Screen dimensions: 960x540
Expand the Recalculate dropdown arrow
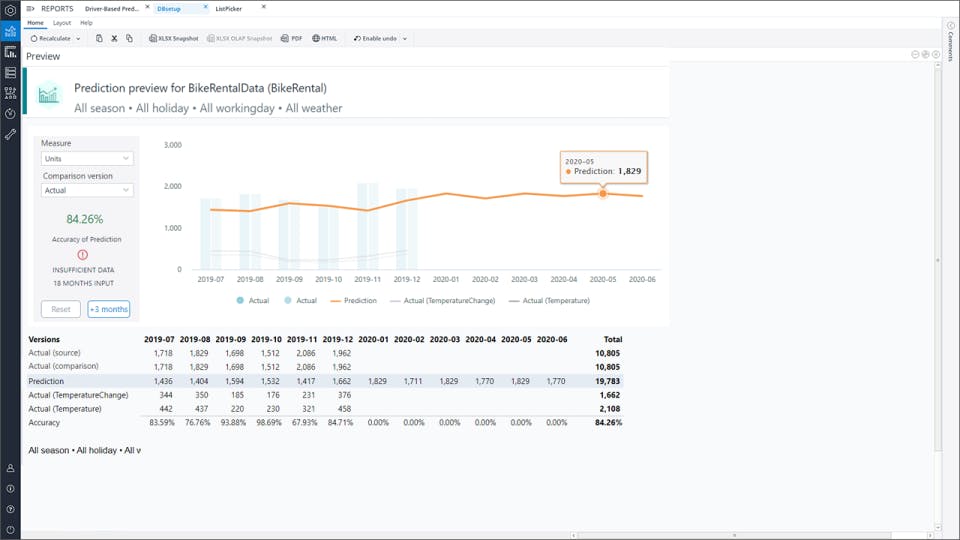(x=78, y=39)
